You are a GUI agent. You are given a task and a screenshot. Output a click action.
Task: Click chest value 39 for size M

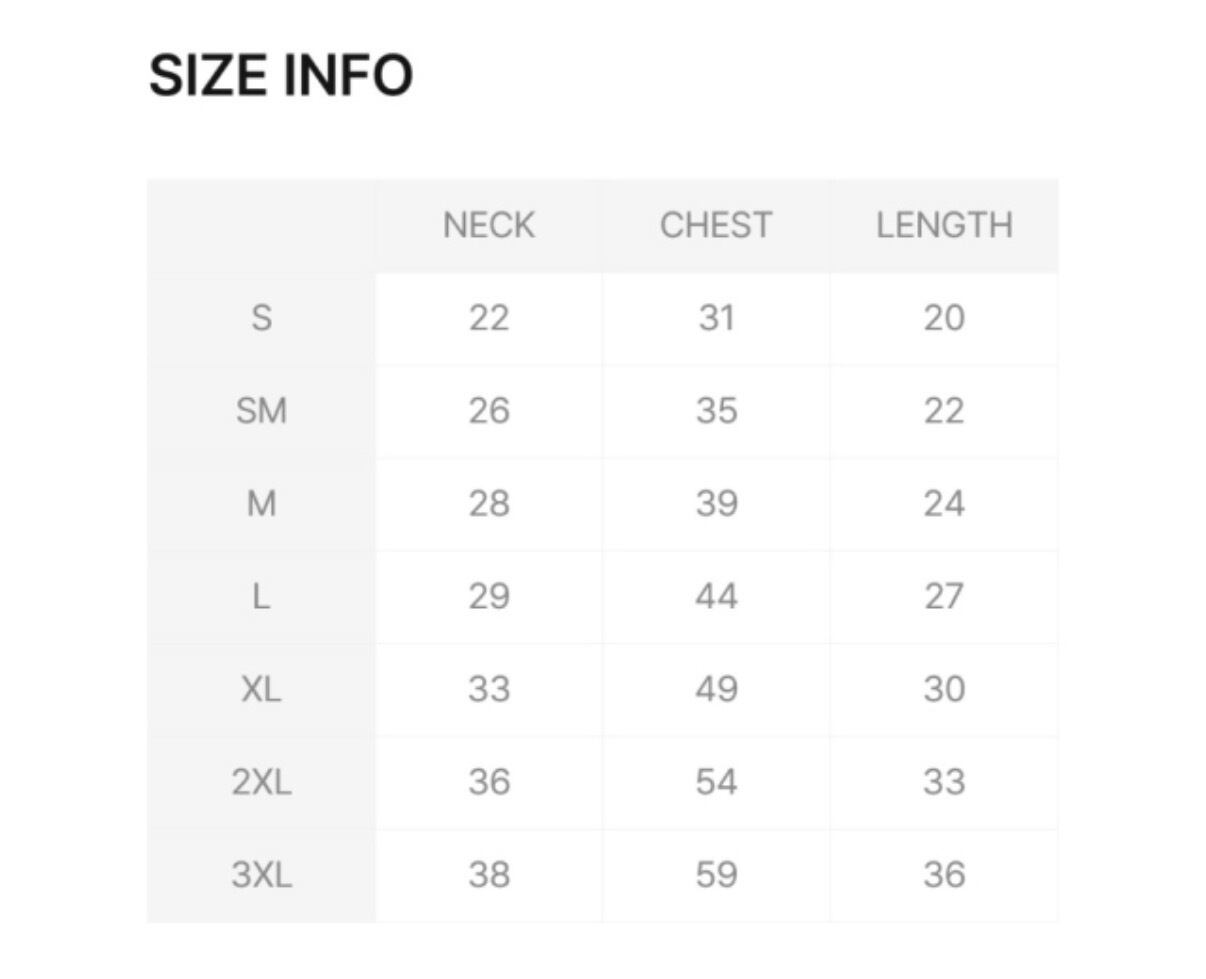(x=716, y=503)
